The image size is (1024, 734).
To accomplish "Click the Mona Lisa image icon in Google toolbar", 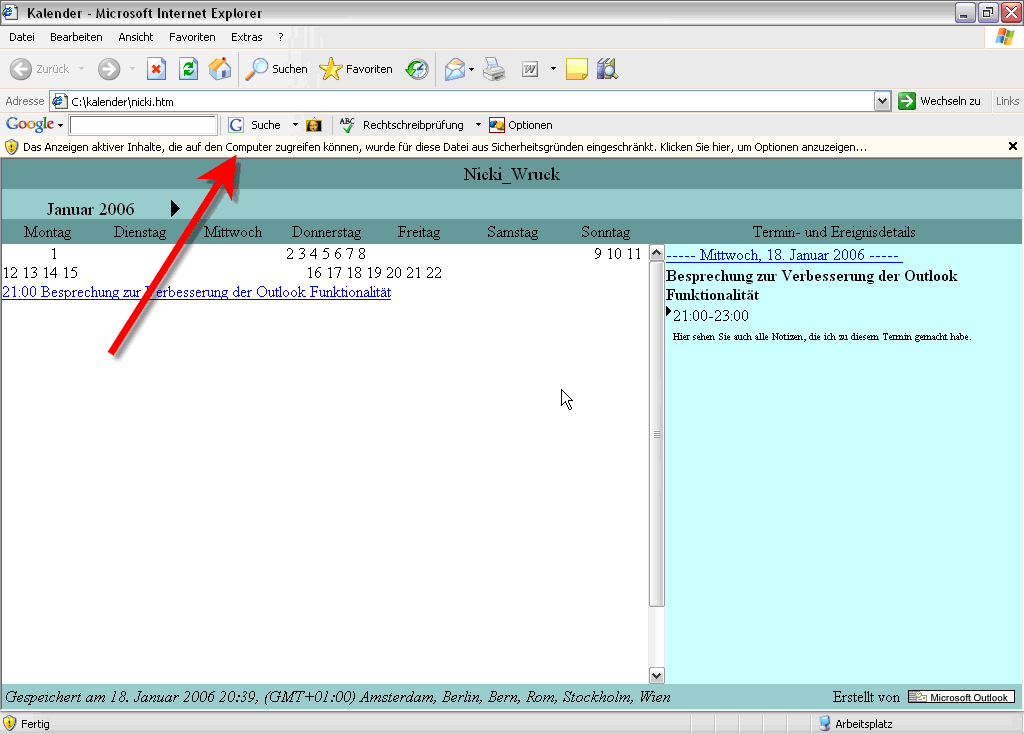I will [x=314, y=125].
